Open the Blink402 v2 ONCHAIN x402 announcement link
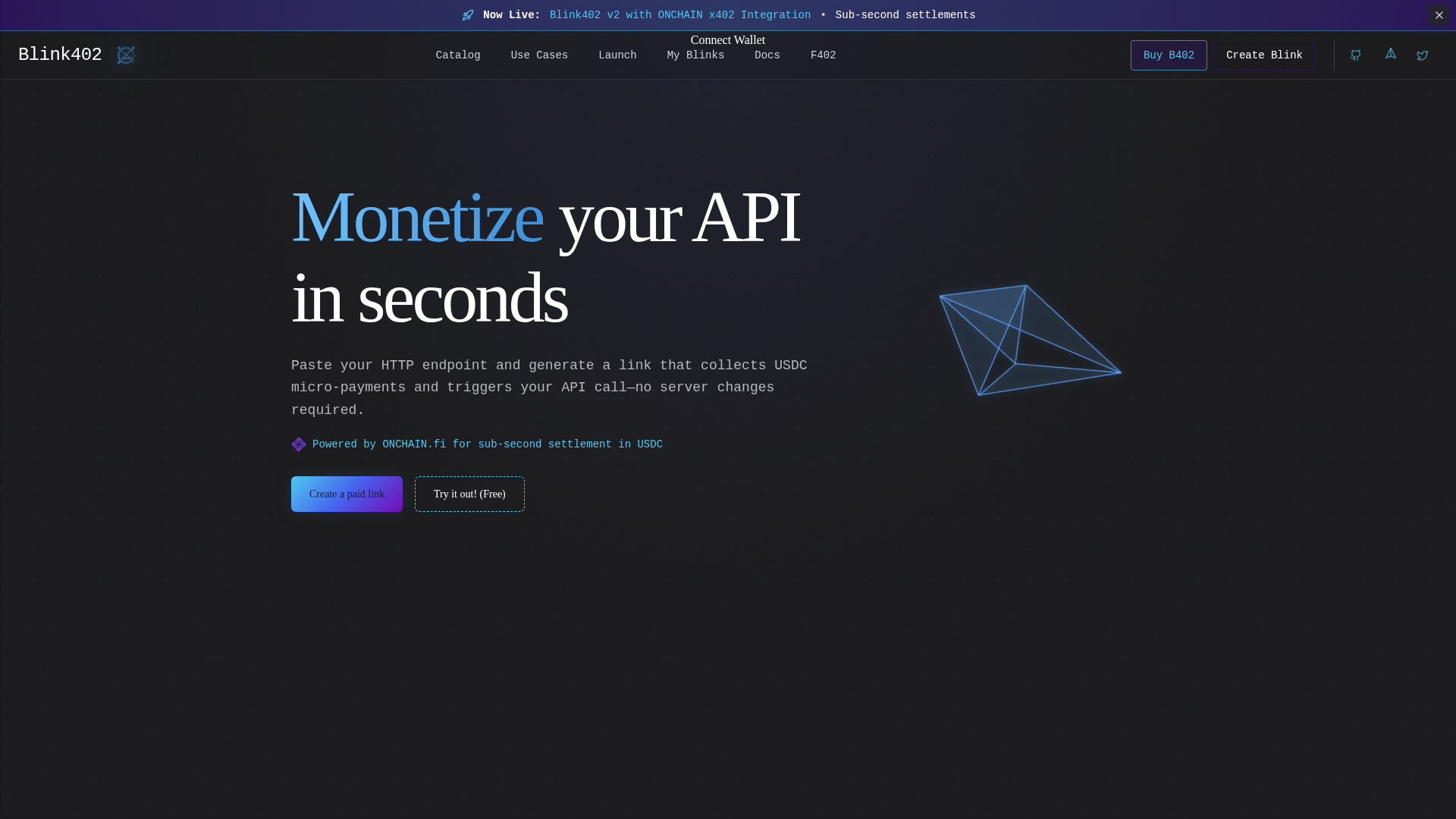1456x819 pixels. pos(680,15)
